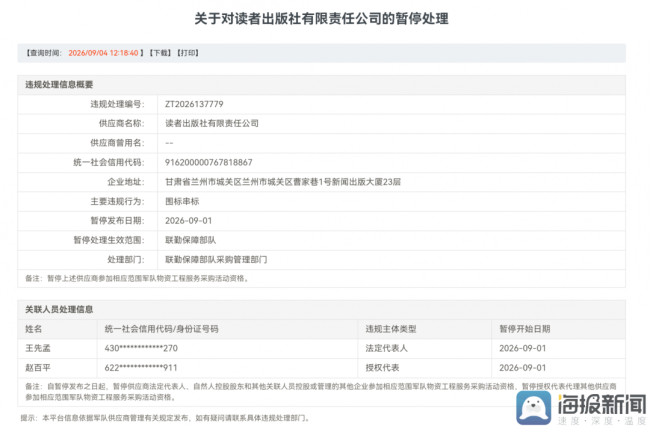Screen dimensions: 650x429
Task: Select violation number ZT2026137779
Action: 194,104
